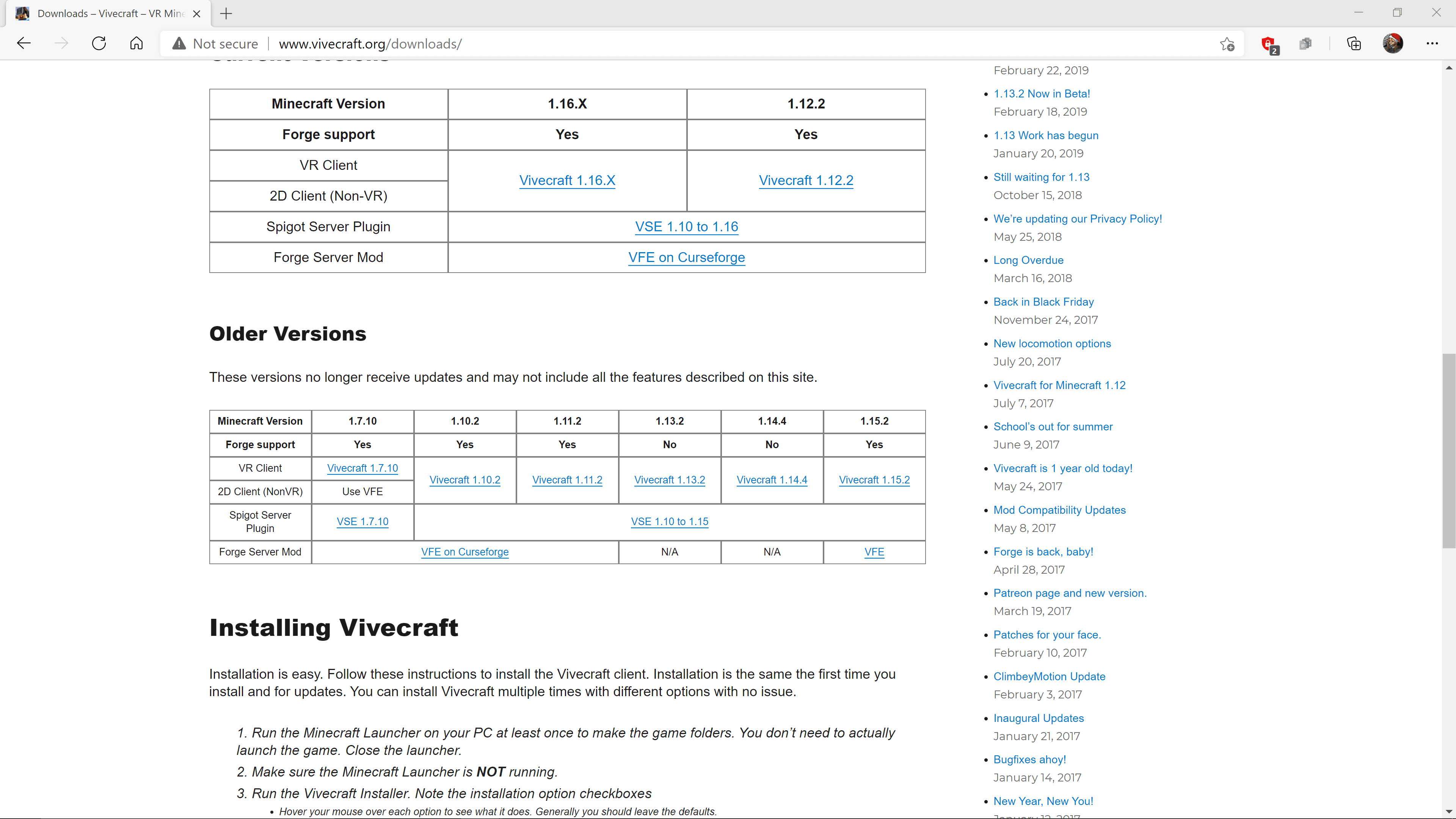
Task: Click the vertical scrollbar thumb
Action: (x=1449, y=450)
